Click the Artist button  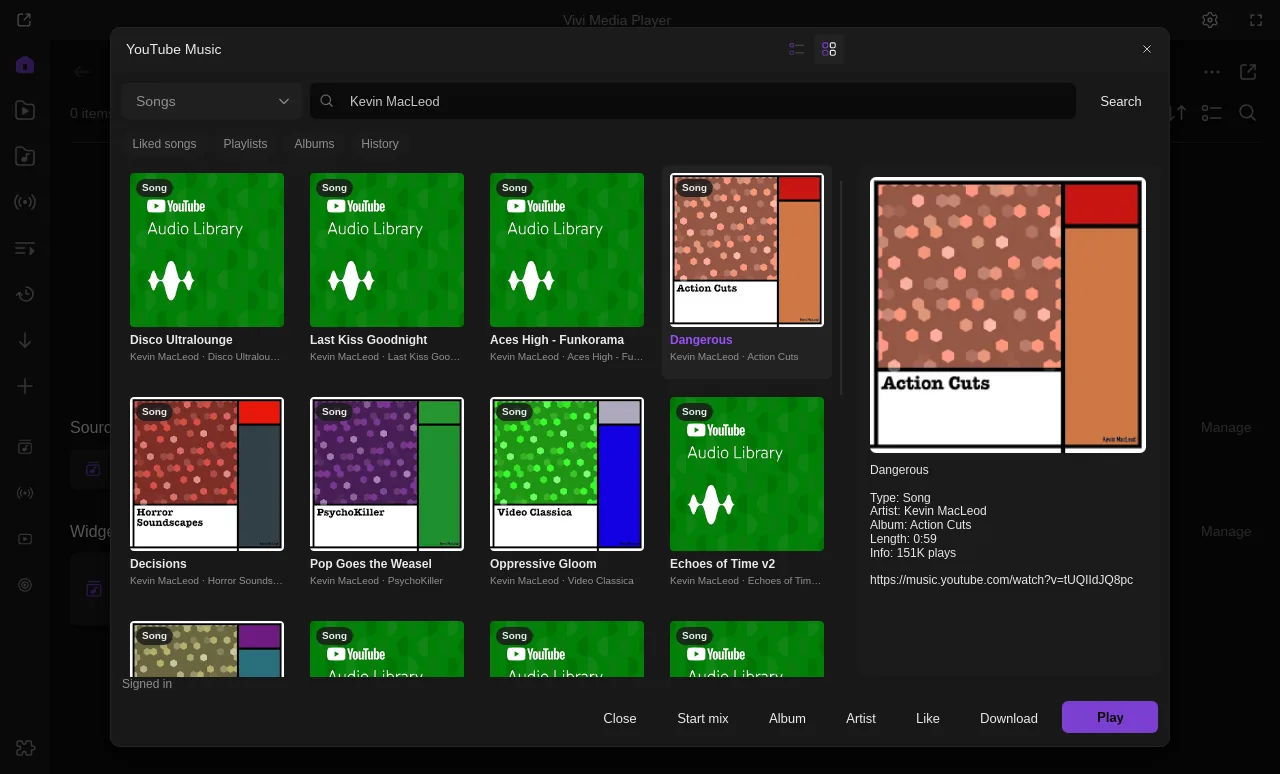point(861,718)
